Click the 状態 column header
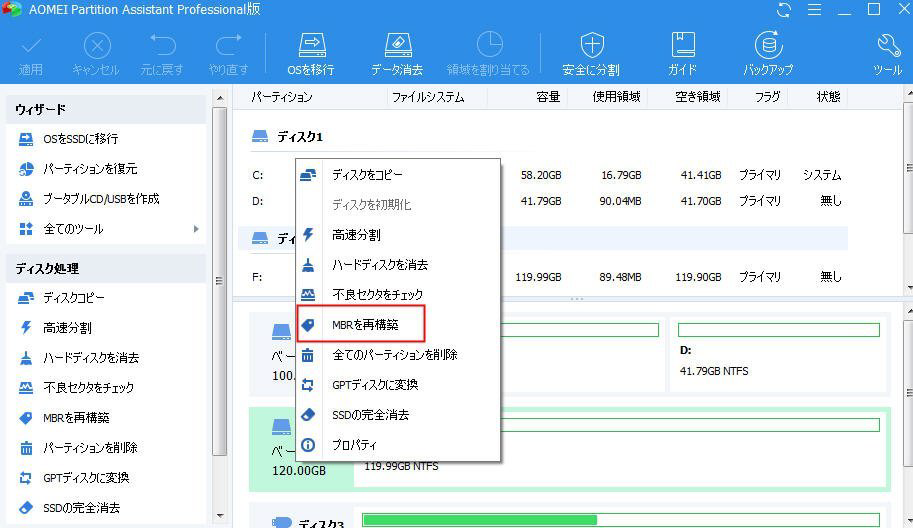This screenshot has width=913, height=528. [x=829, y=97]
